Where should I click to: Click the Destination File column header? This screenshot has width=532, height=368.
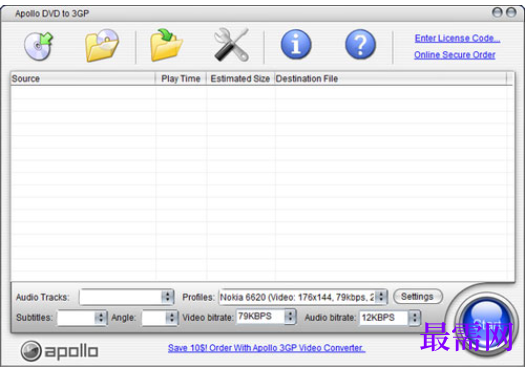click(x=390, y=79)
